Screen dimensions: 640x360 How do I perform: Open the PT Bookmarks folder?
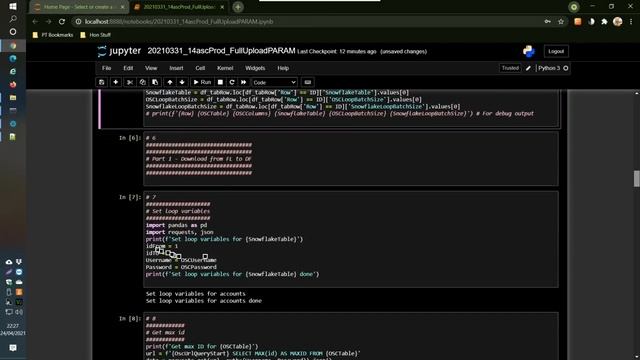(53, 35)
